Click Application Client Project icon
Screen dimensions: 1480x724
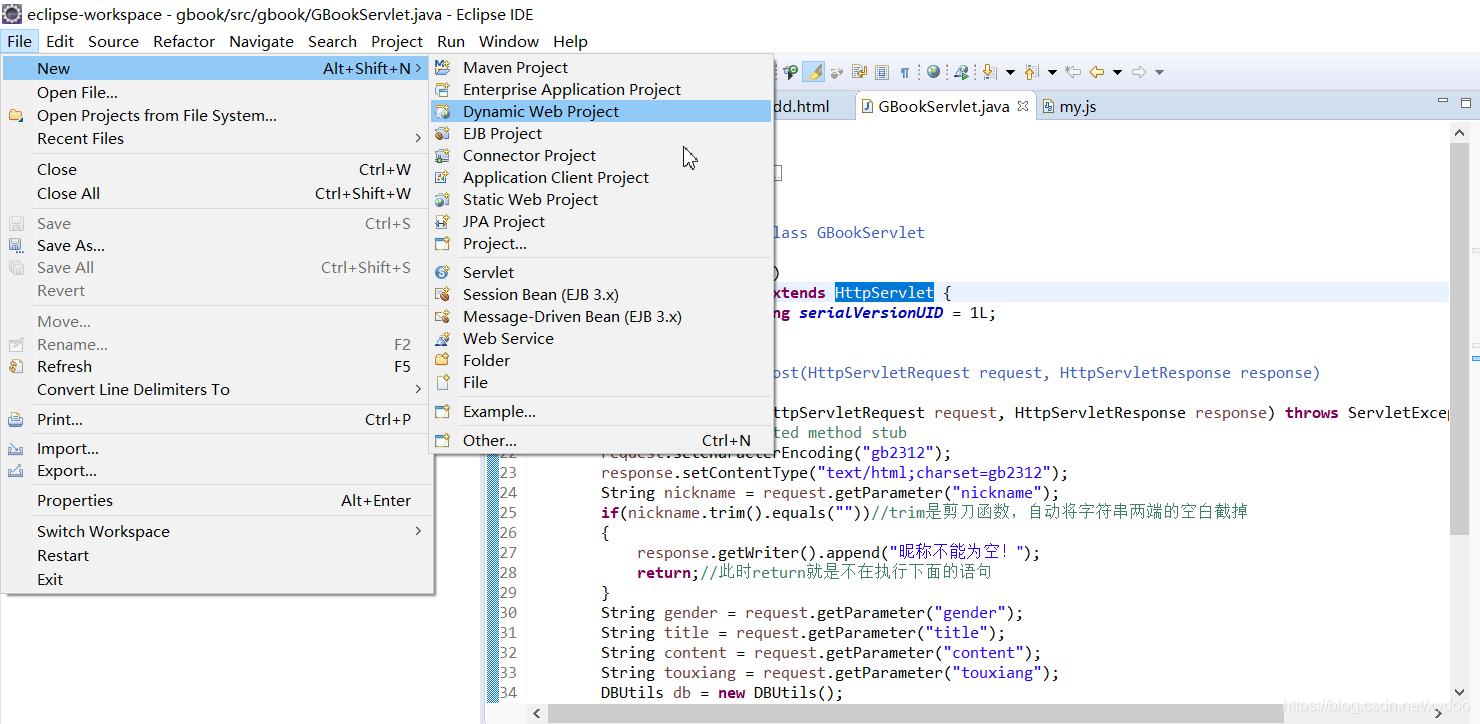click(x=443, y=177)
